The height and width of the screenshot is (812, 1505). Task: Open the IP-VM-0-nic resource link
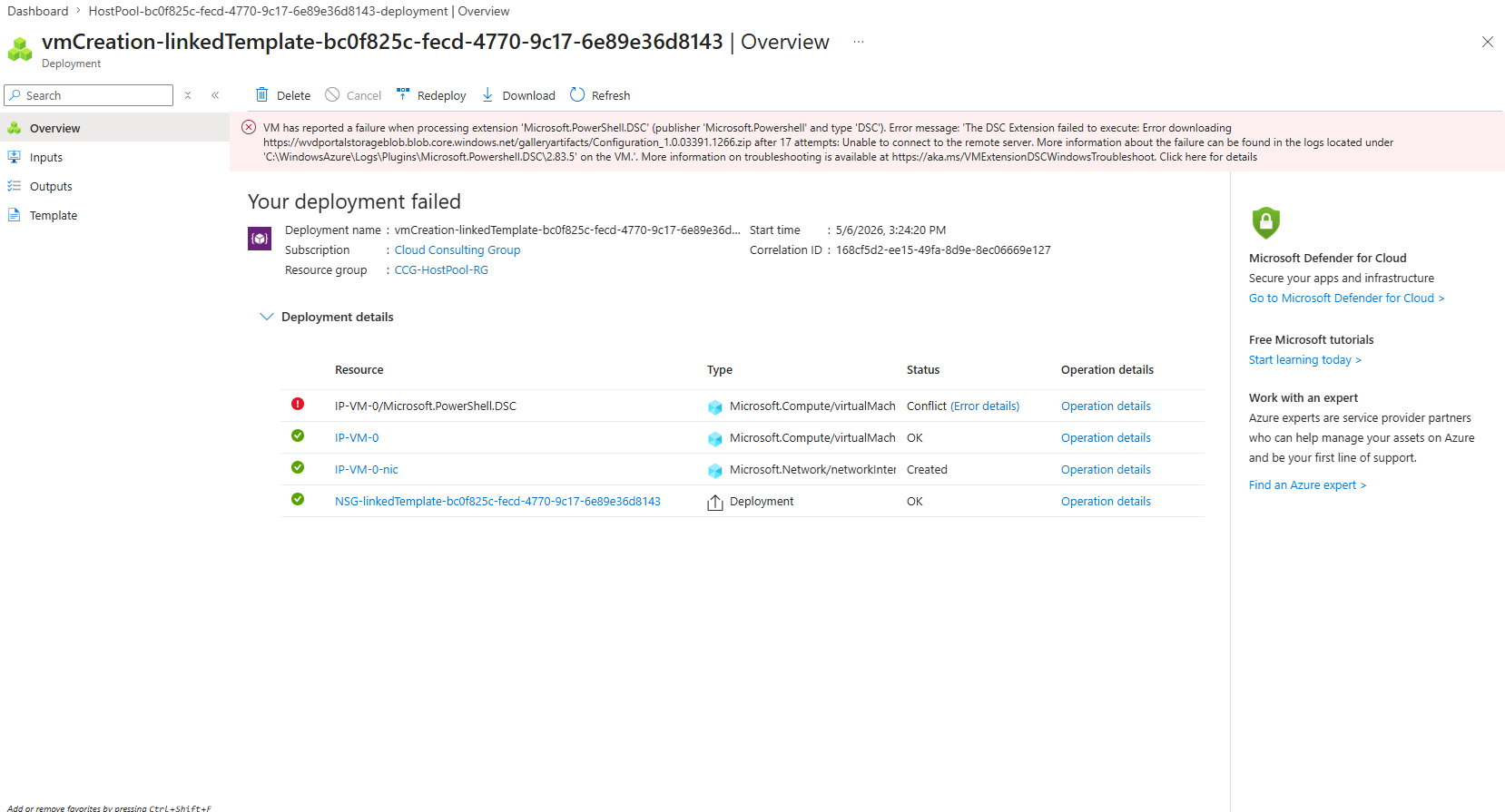click(x=367, y=470)
